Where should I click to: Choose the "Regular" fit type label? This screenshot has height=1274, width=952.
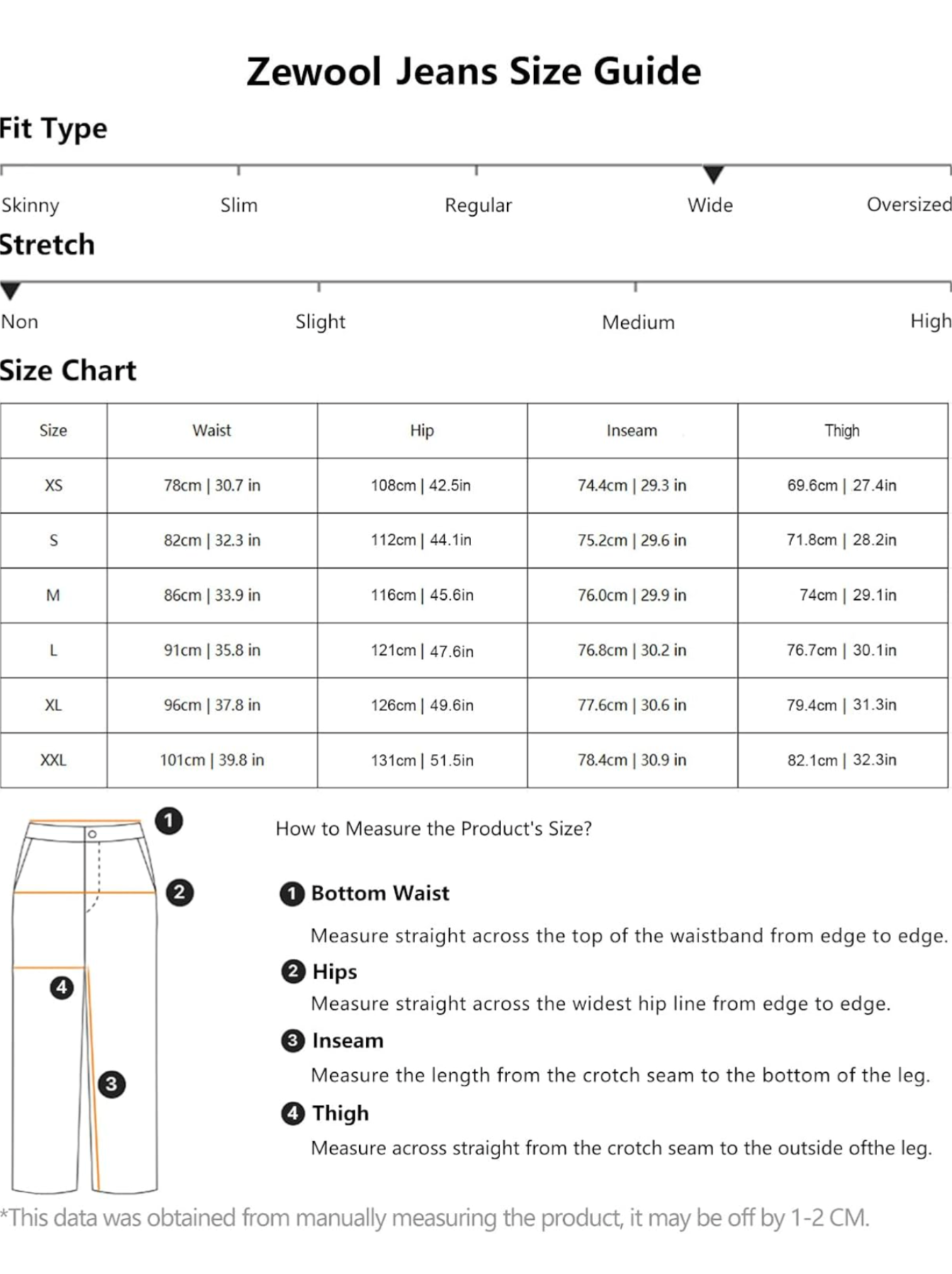pyautogui.click(x=478, y=205)
